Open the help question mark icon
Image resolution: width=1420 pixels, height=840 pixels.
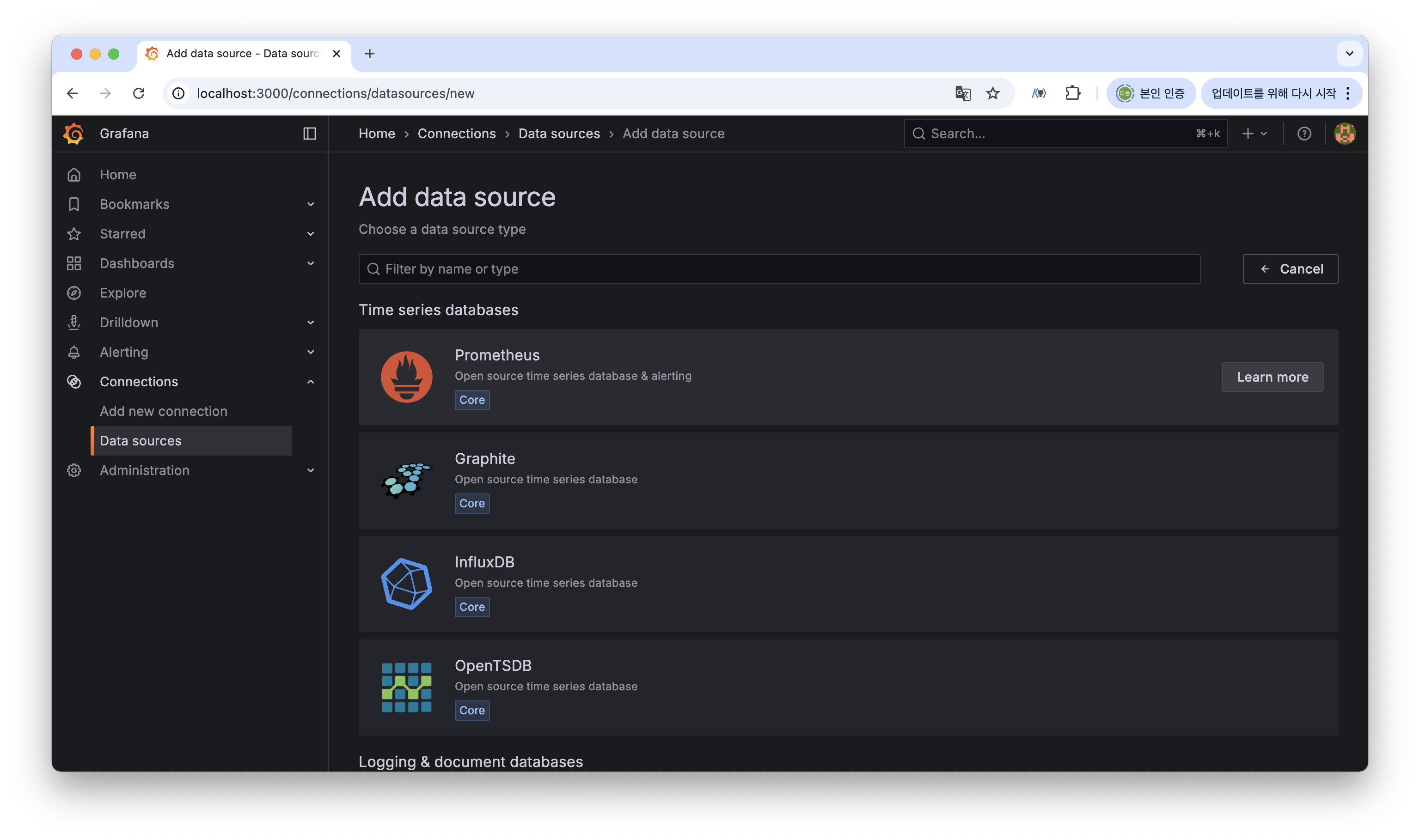pos(1304,134)
